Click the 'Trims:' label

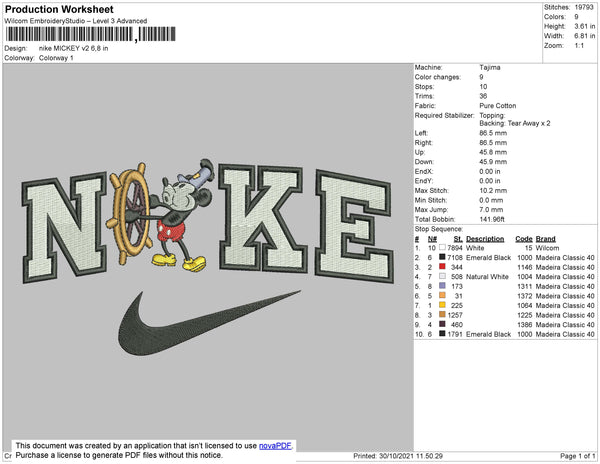tap(424, 96)
